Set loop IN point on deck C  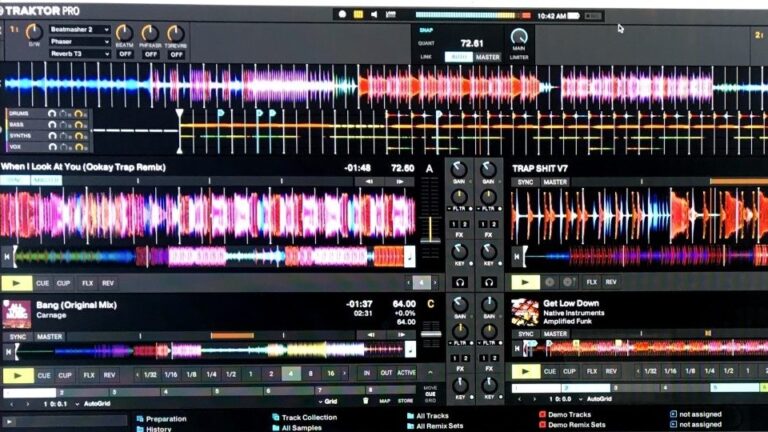tap(366, 373)
